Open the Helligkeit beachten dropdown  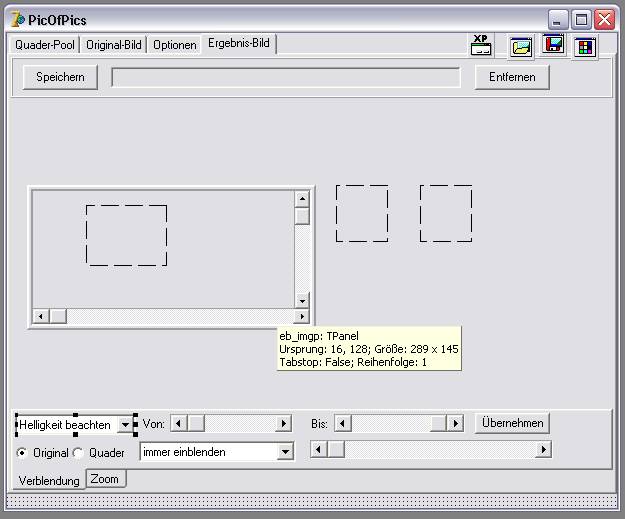click(125, 425)
